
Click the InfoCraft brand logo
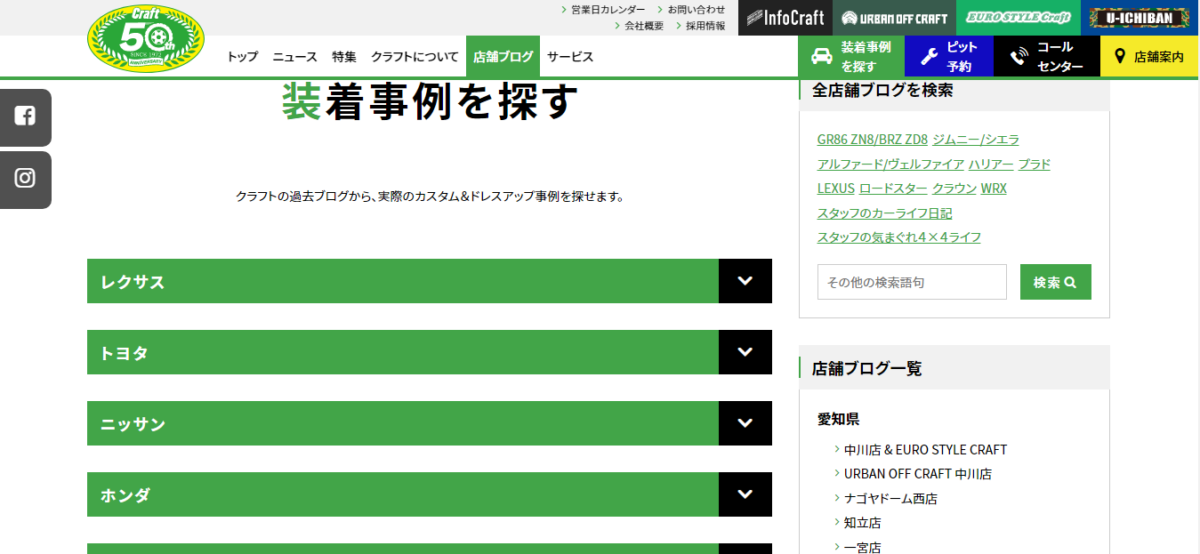pyautogui.click(x=785, y=18)
